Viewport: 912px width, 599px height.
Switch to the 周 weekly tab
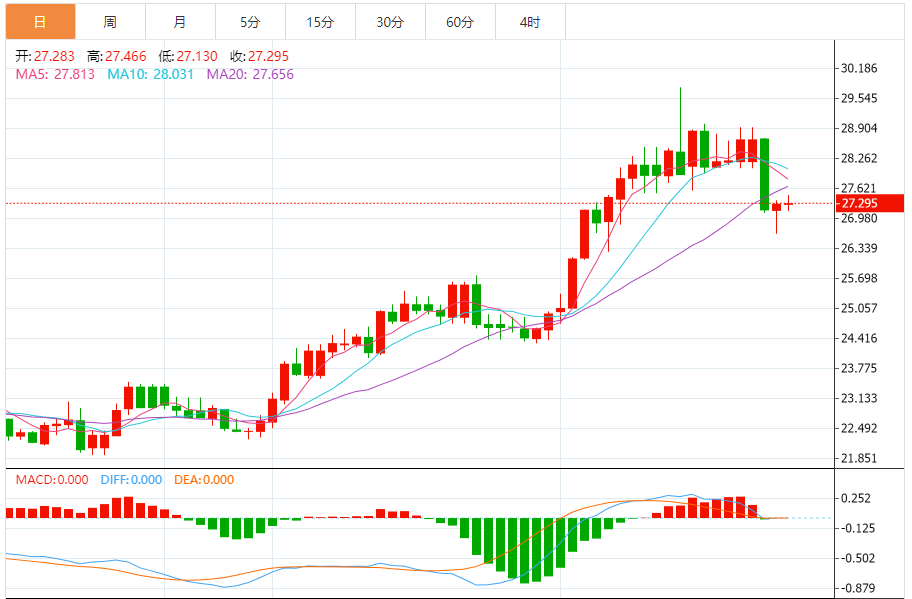click(x=111, y=22)
